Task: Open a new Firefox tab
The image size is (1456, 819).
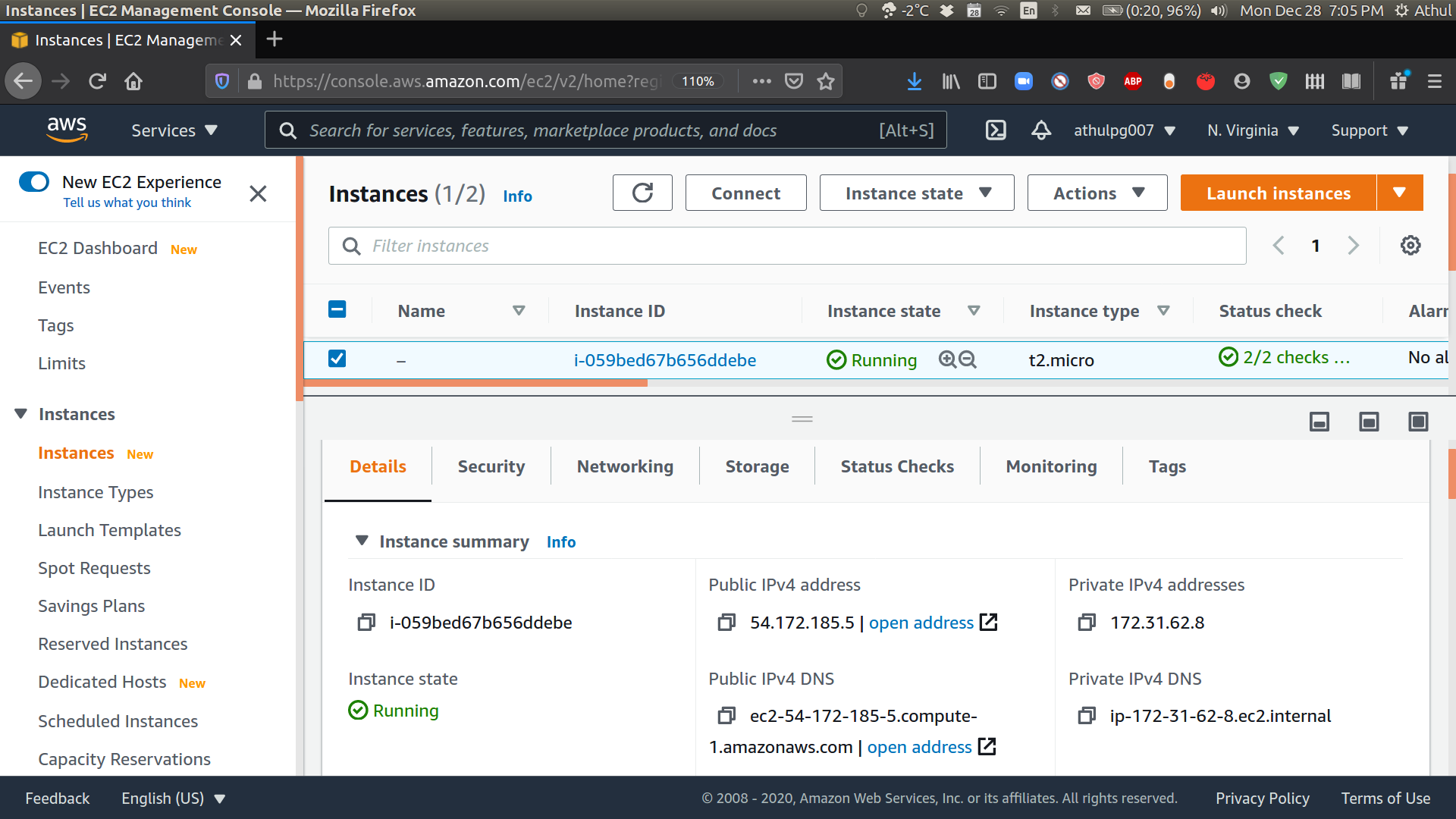Action: pyautogui.click(x=275, y=39)
